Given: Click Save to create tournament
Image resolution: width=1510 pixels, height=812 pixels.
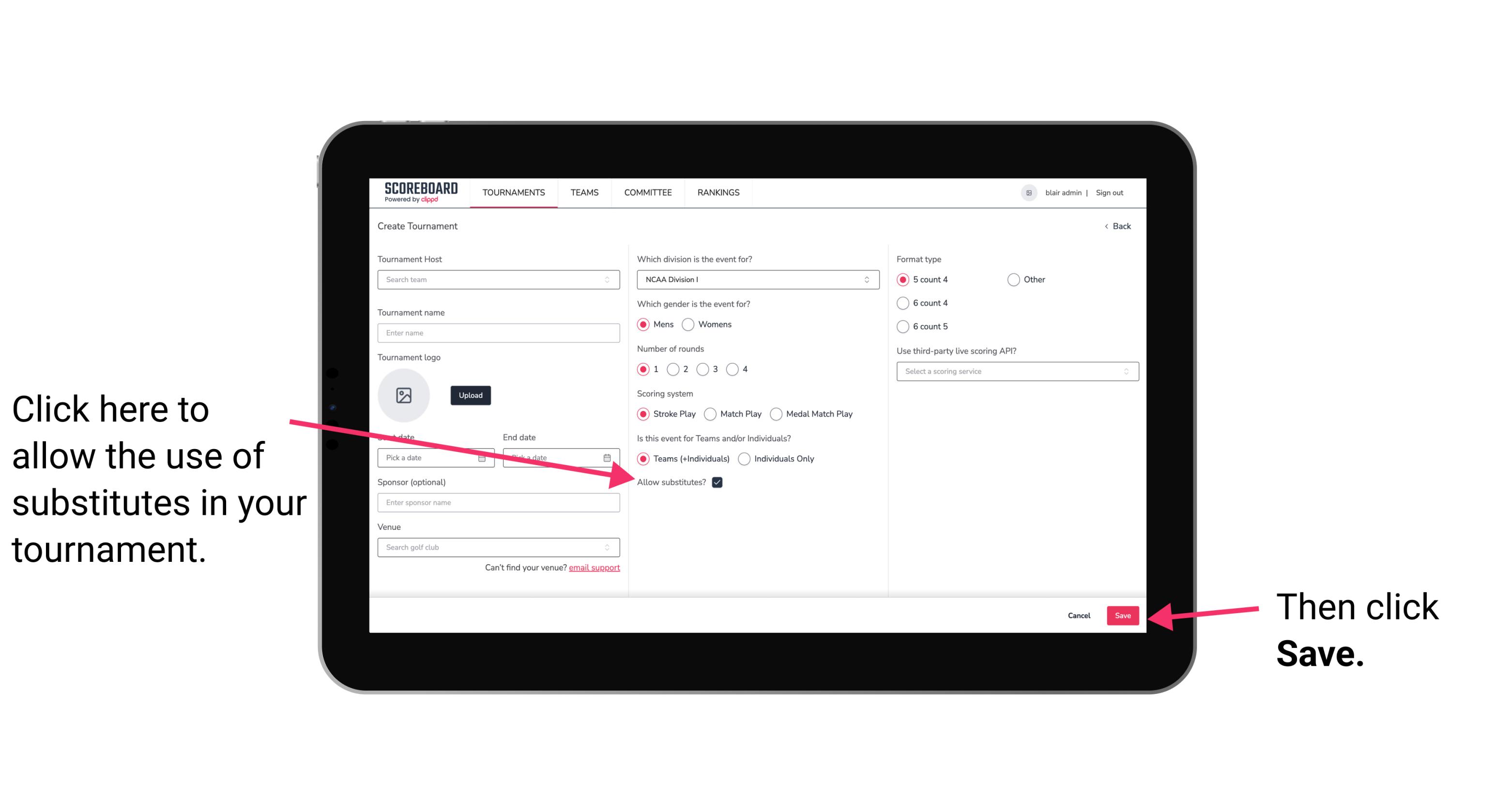Looking at the screenshot, I should pos(1122,615).
